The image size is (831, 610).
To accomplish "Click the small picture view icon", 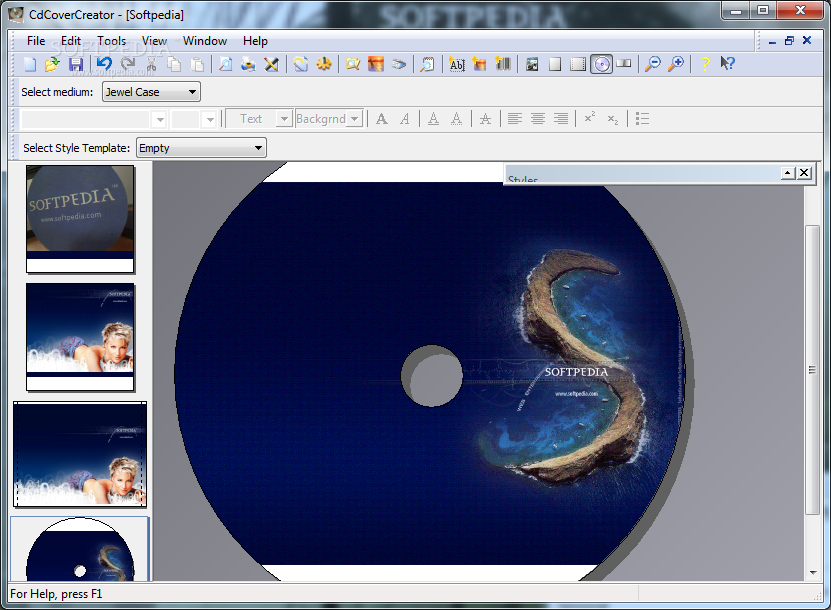I will pos(532,64).
